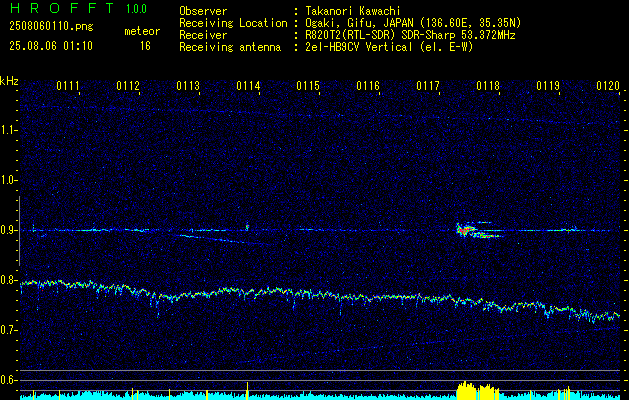The width and height of the screenshot is (629, 400).
Task: Click the meteor count 16
Action: [145, 46]
